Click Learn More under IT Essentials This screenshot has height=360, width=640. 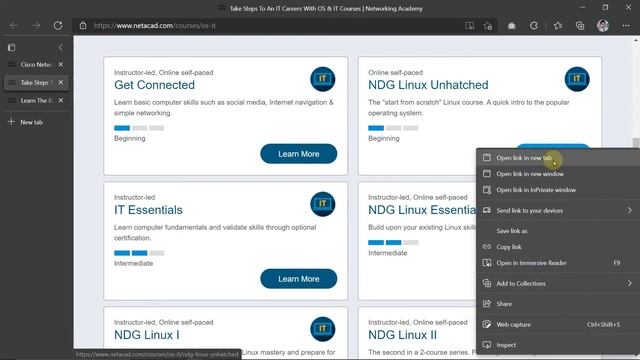299,279
